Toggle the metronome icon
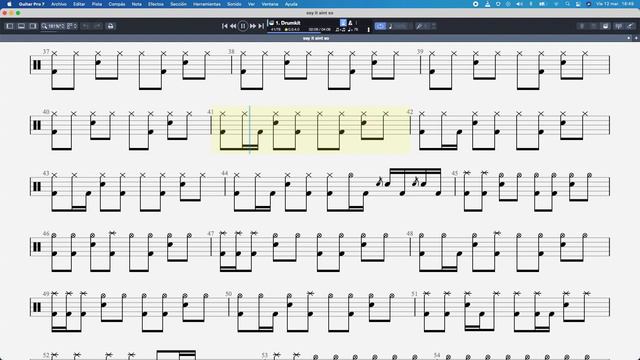The height and width of the screenshot is (360, 640). pyautogui.click(x=350, y=23)
